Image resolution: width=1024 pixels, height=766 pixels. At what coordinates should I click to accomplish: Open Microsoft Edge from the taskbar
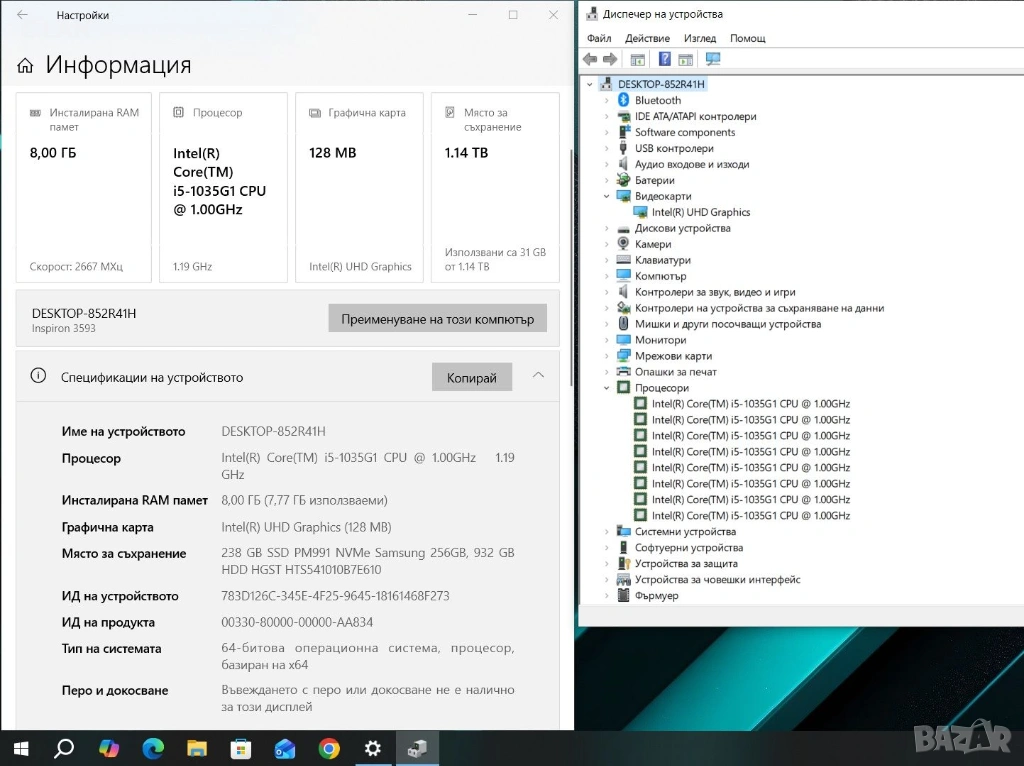point(153,748)
